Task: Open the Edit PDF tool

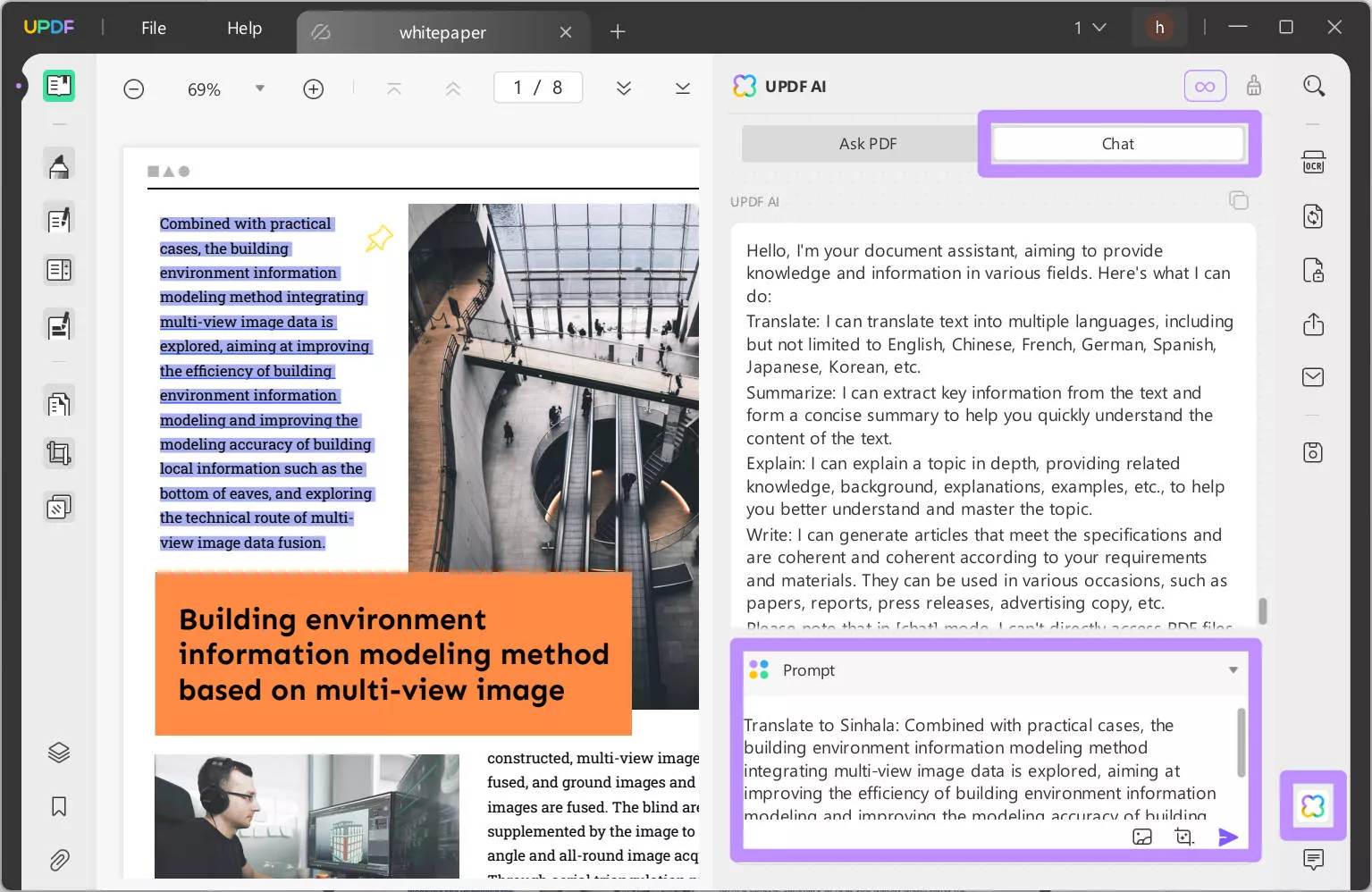Action: point(59,219)
